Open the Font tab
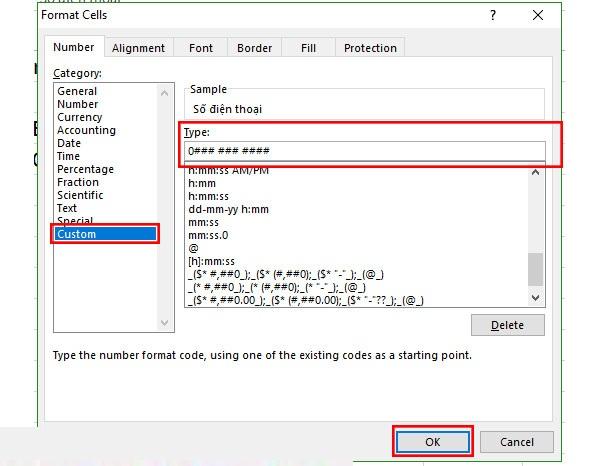This screenshot has height=466, width=600. point(201,48)
